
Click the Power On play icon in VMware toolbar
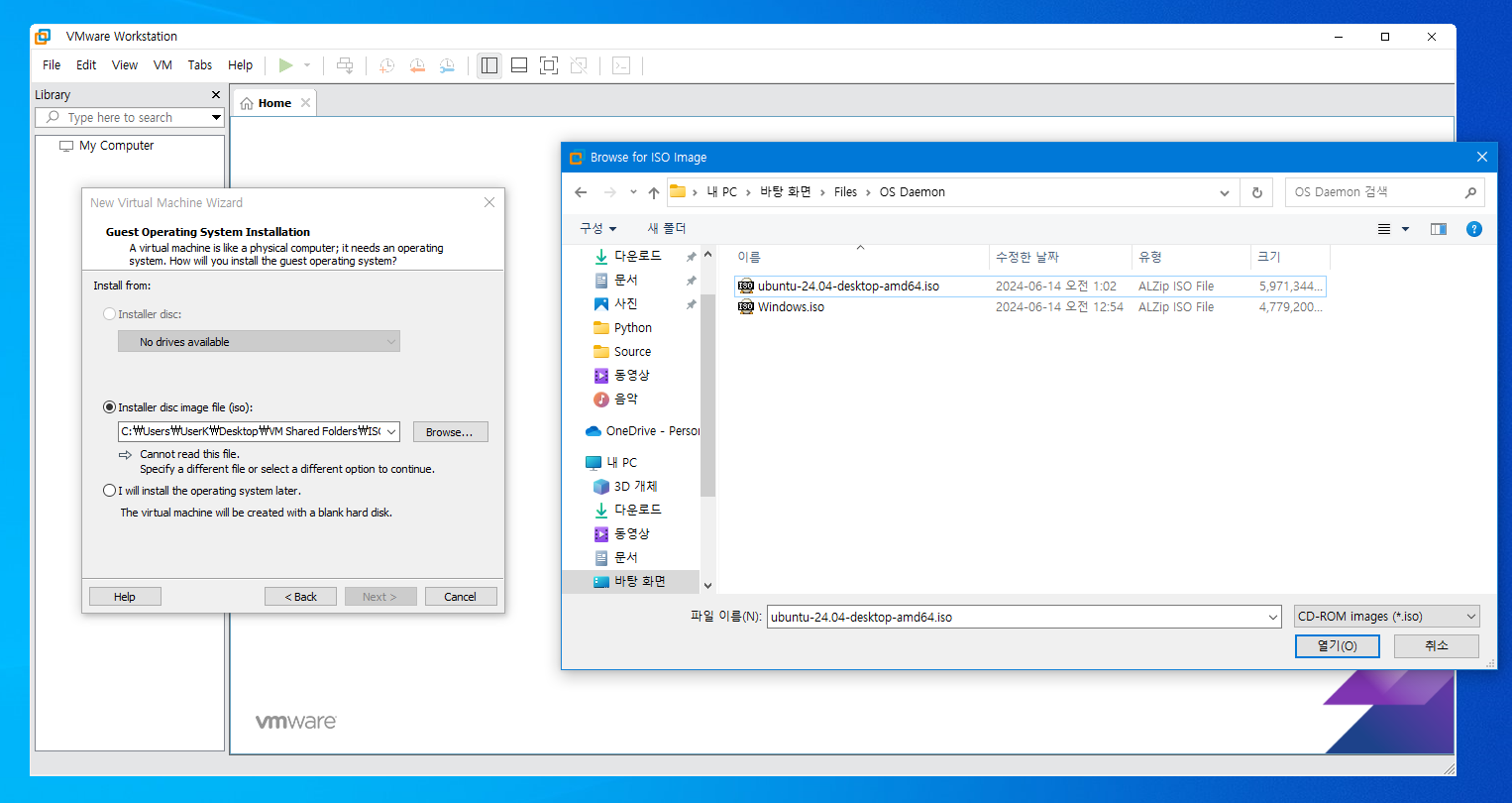point(285,65)
